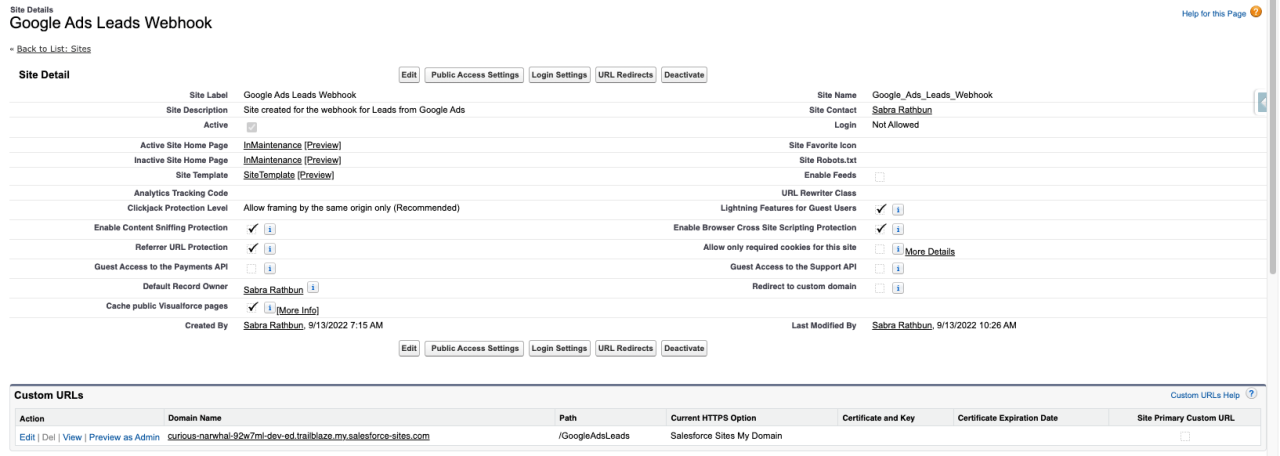The width and height of the screenshot is (1280, 456).
Task: Click the bottom URL Redirects button
Action: pyautogui.click(x=626, y=348)
